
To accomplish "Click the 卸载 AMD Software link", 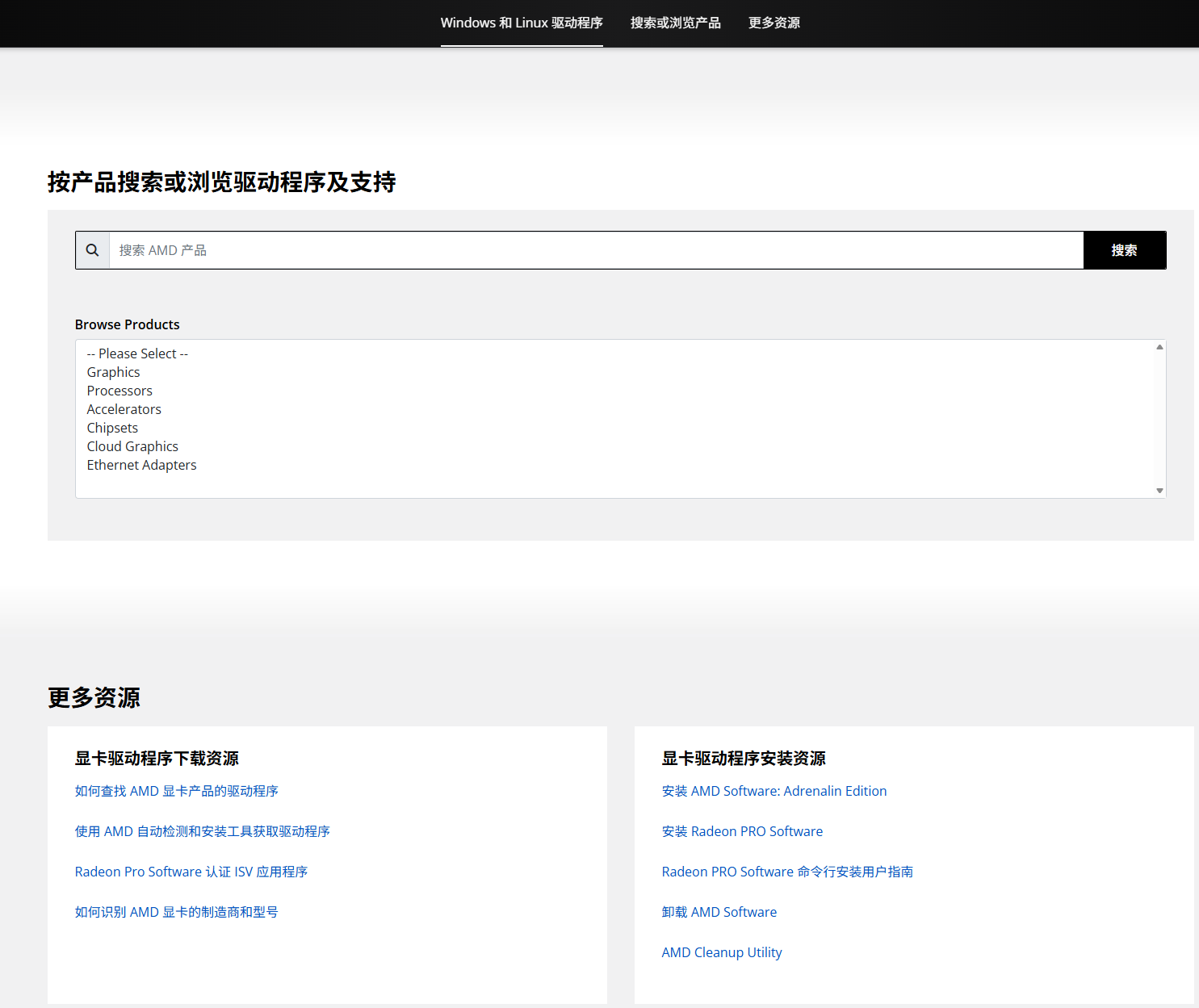I will click(x=719, y=912).
